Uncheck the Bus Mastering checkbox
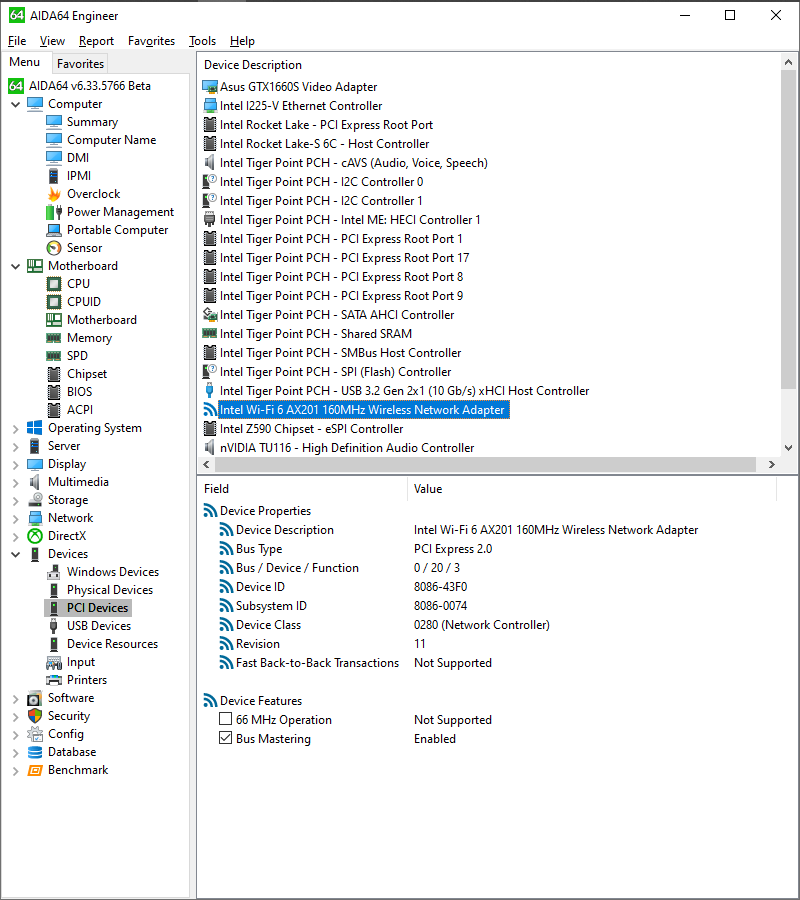This screenshot has height=900, width=800. point(225,738)
